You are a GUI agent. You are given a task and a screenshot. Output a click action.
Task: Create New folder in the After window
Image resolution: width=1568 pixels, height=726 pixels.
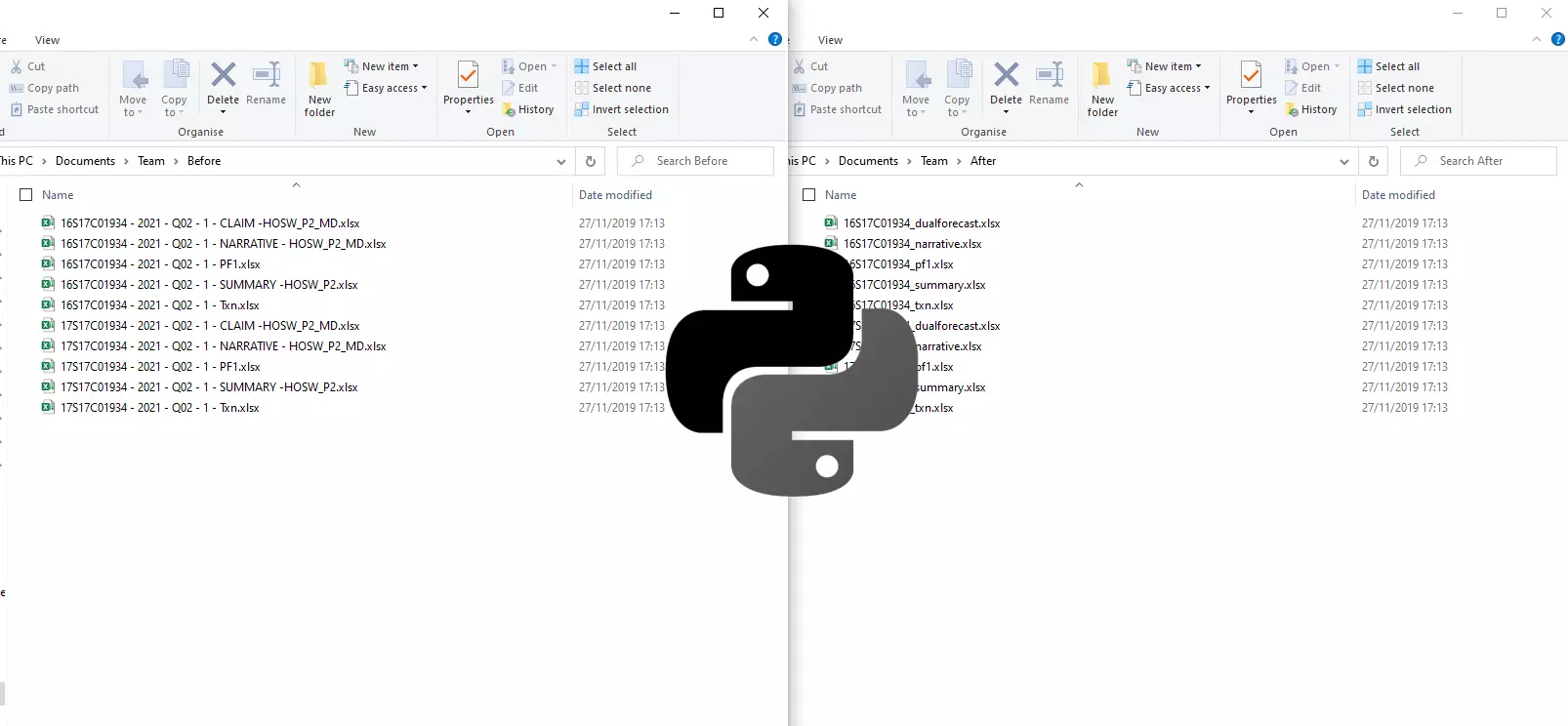[1102, 89]
